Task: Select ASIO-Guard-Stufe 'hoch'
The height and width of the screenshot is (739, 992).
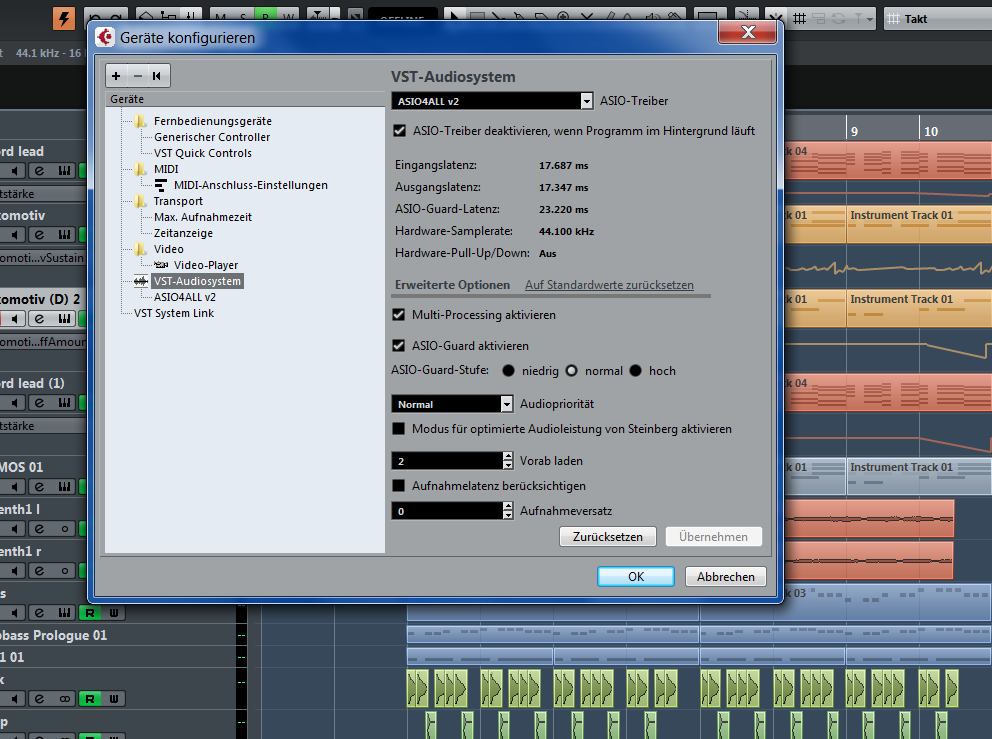Action: (635, 371)
